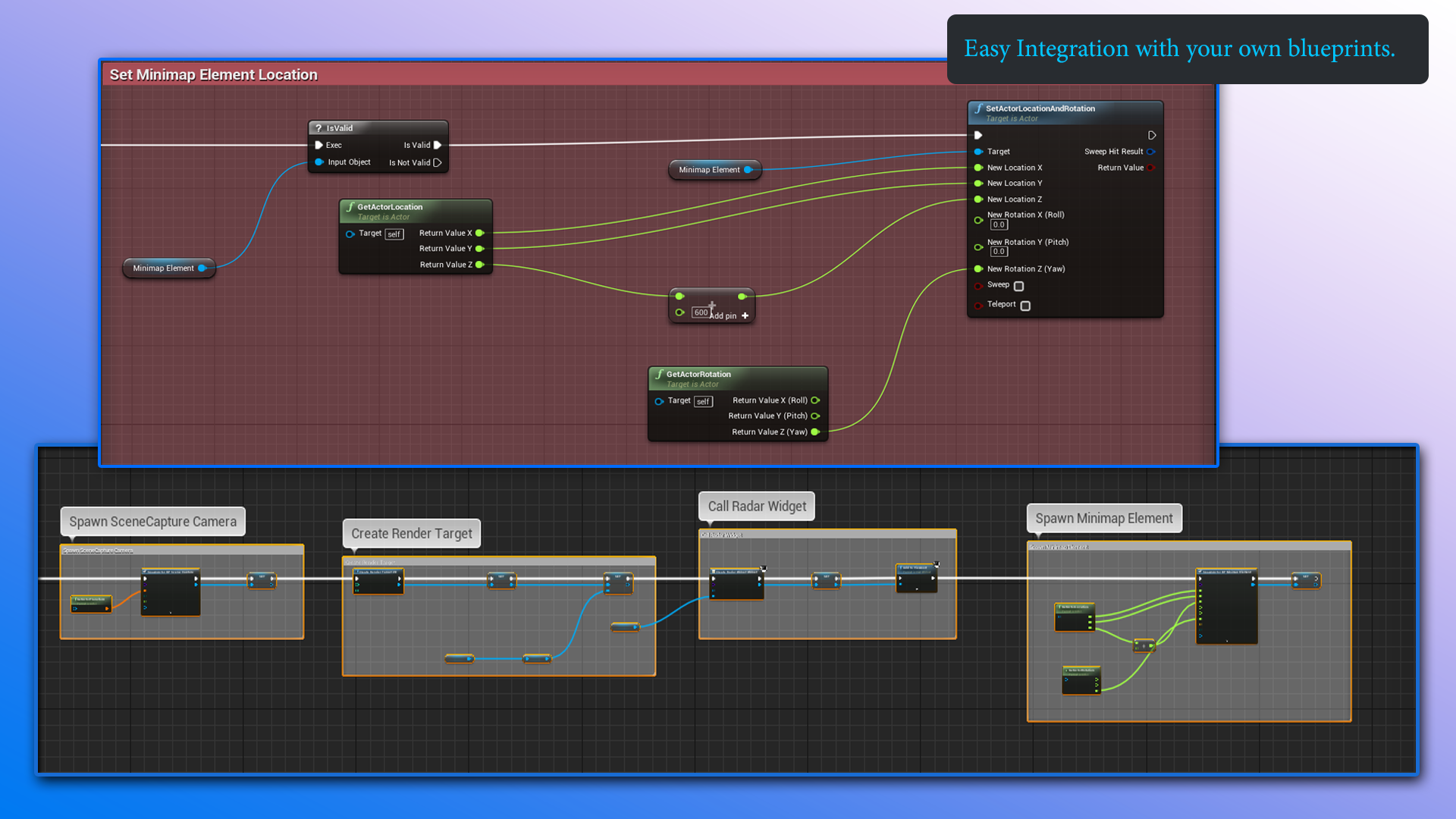Click the f icon on the SetActorLocationAndRotation node
1456x819 pixels.
tap(978, 108)
